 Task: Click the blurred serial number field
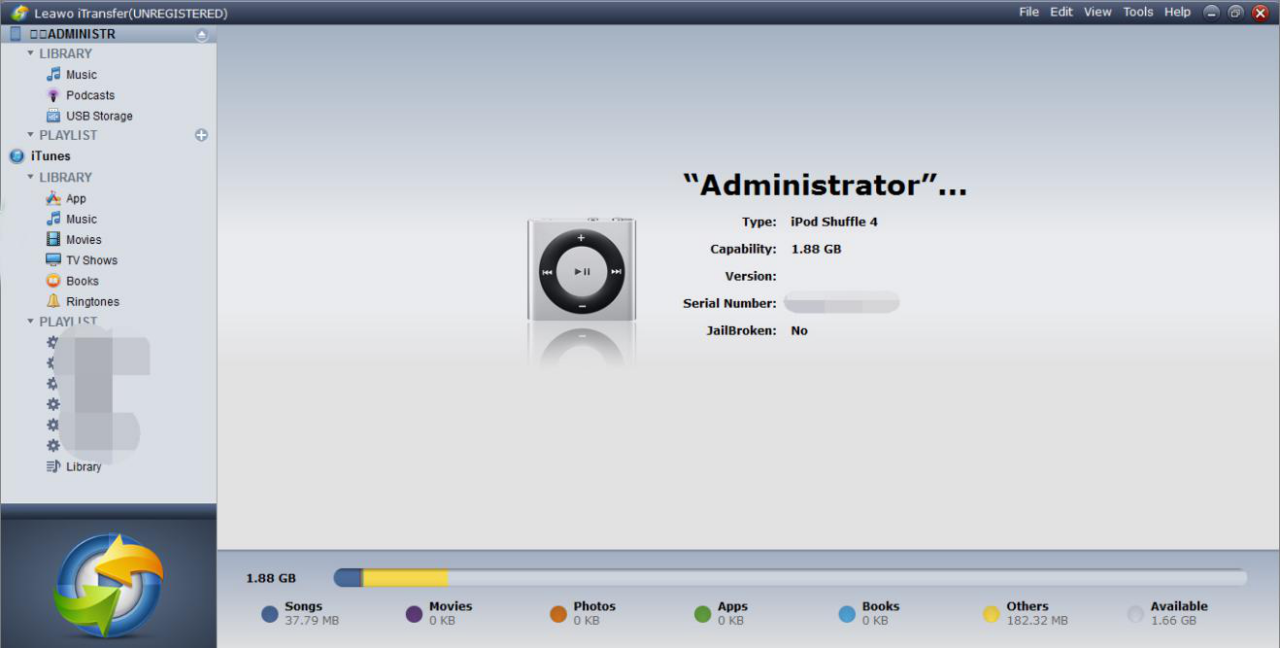pyautogui.click(x=842, y=302)
